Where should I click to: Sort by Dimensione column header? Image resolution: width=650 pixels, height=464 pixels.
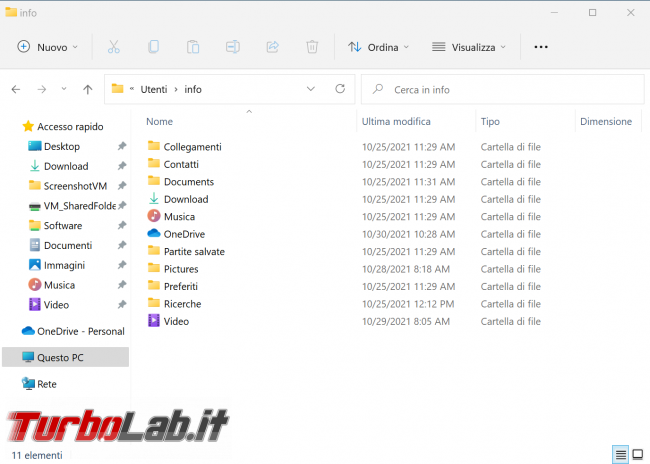(606, 121)
